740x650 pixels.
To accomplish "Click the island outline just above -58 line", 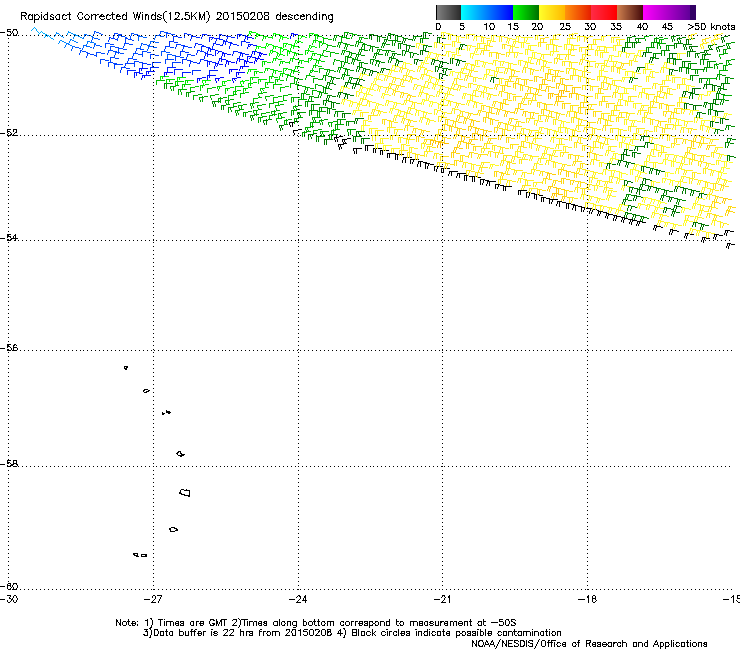I will tap(180, 454).
